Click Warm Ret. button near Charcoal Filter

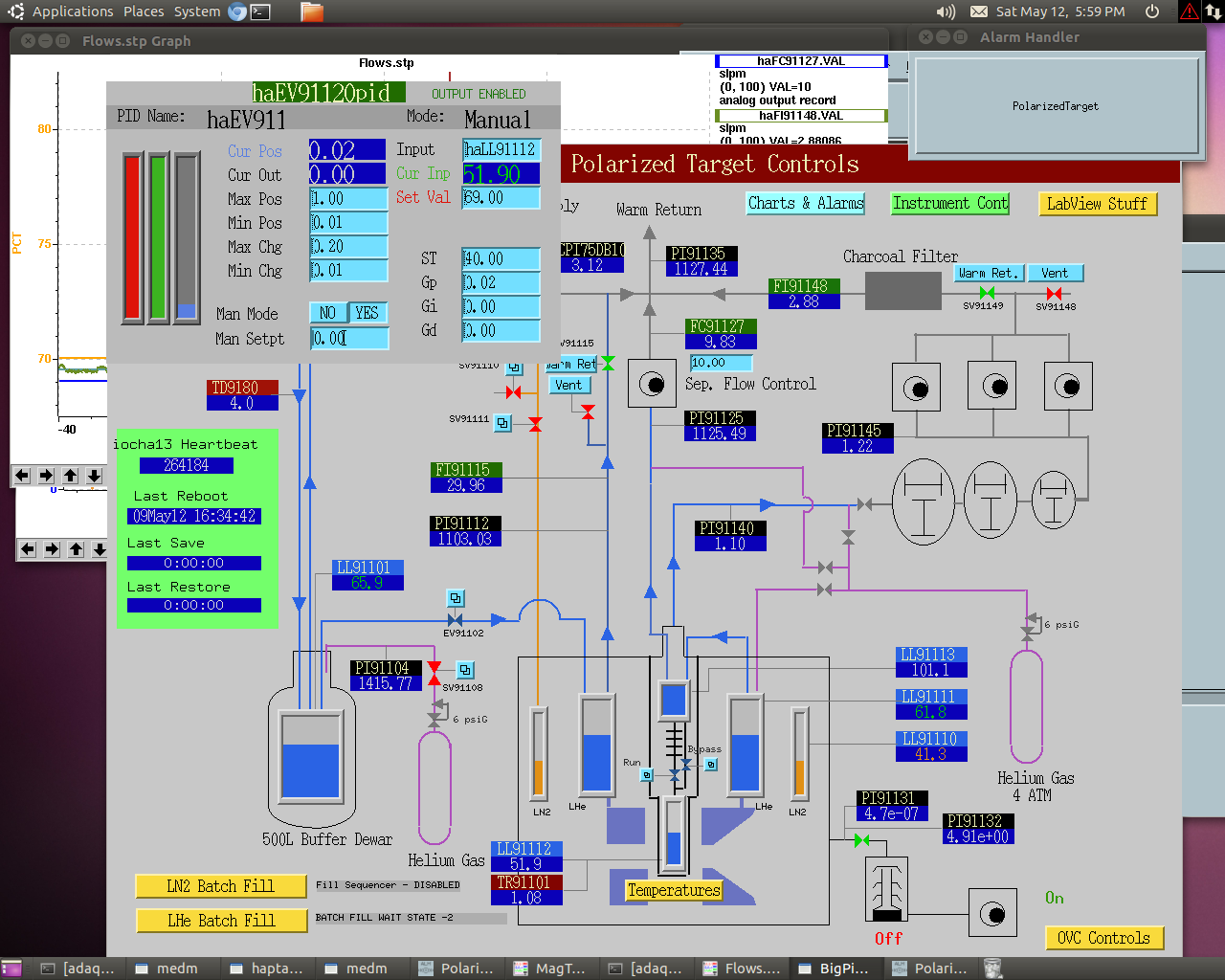[989, 273]
